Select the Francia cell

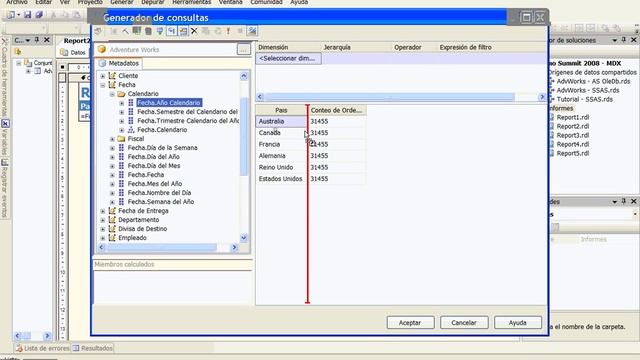(x=281, y=144)
